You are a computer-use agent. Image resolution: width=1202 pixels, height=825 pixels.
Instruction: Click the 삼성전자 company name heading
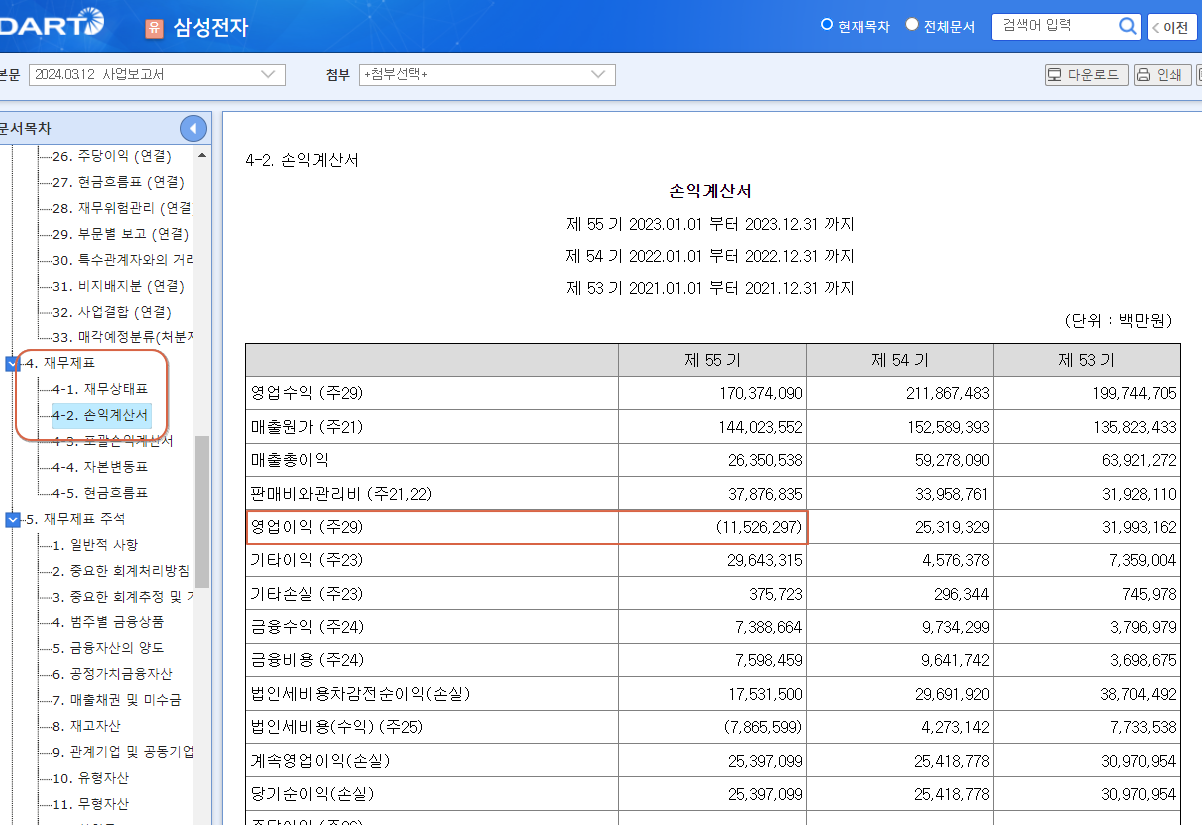coord(210,28)
